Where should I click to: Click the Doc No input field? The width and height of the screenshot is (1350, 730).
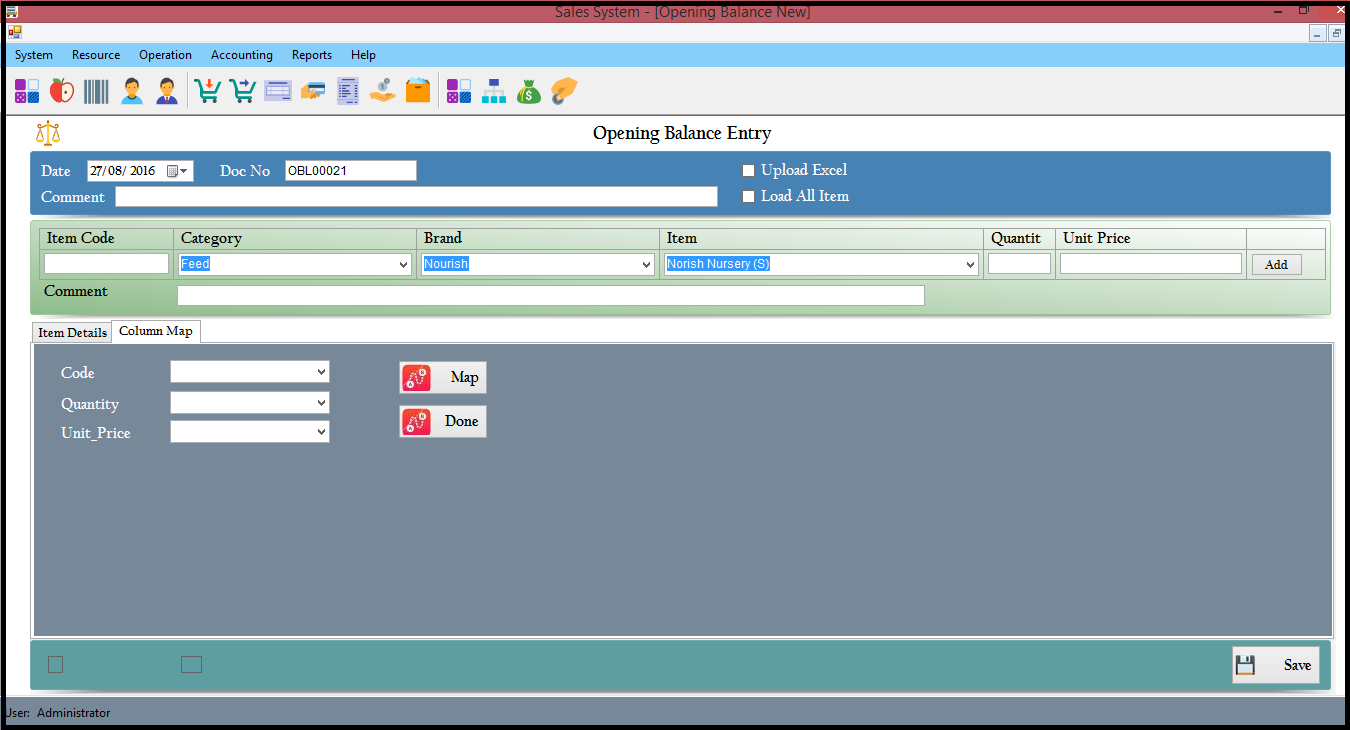(350, 171)
